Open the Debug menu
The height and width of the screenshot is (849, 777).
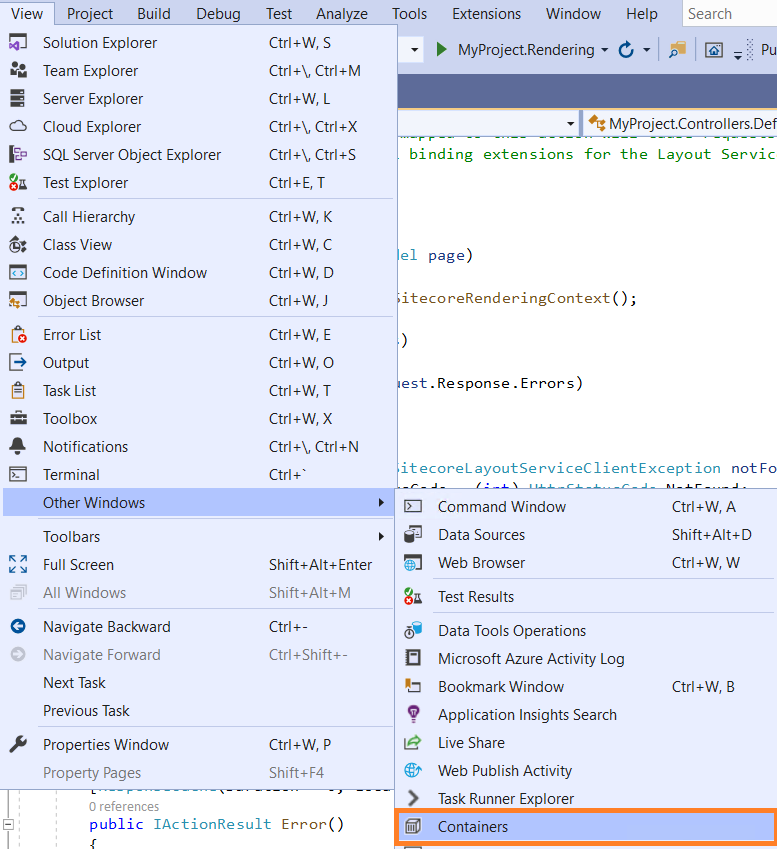click(x=218, y=14)
